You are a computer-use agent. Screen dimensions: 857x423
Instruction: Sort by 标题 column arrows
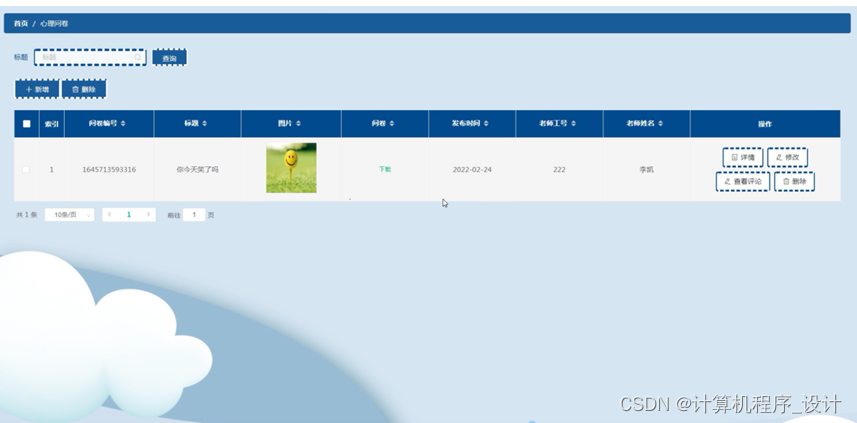point(204,124)
